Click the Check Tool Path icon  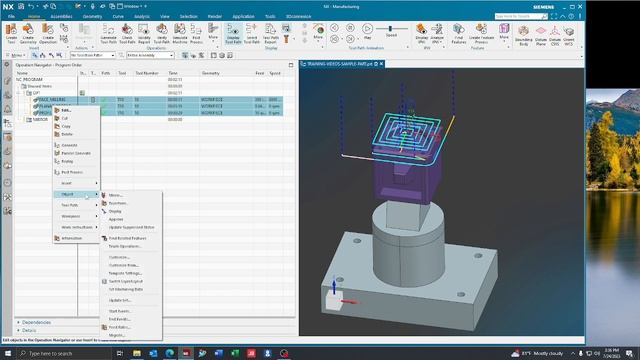coord(127,33)
